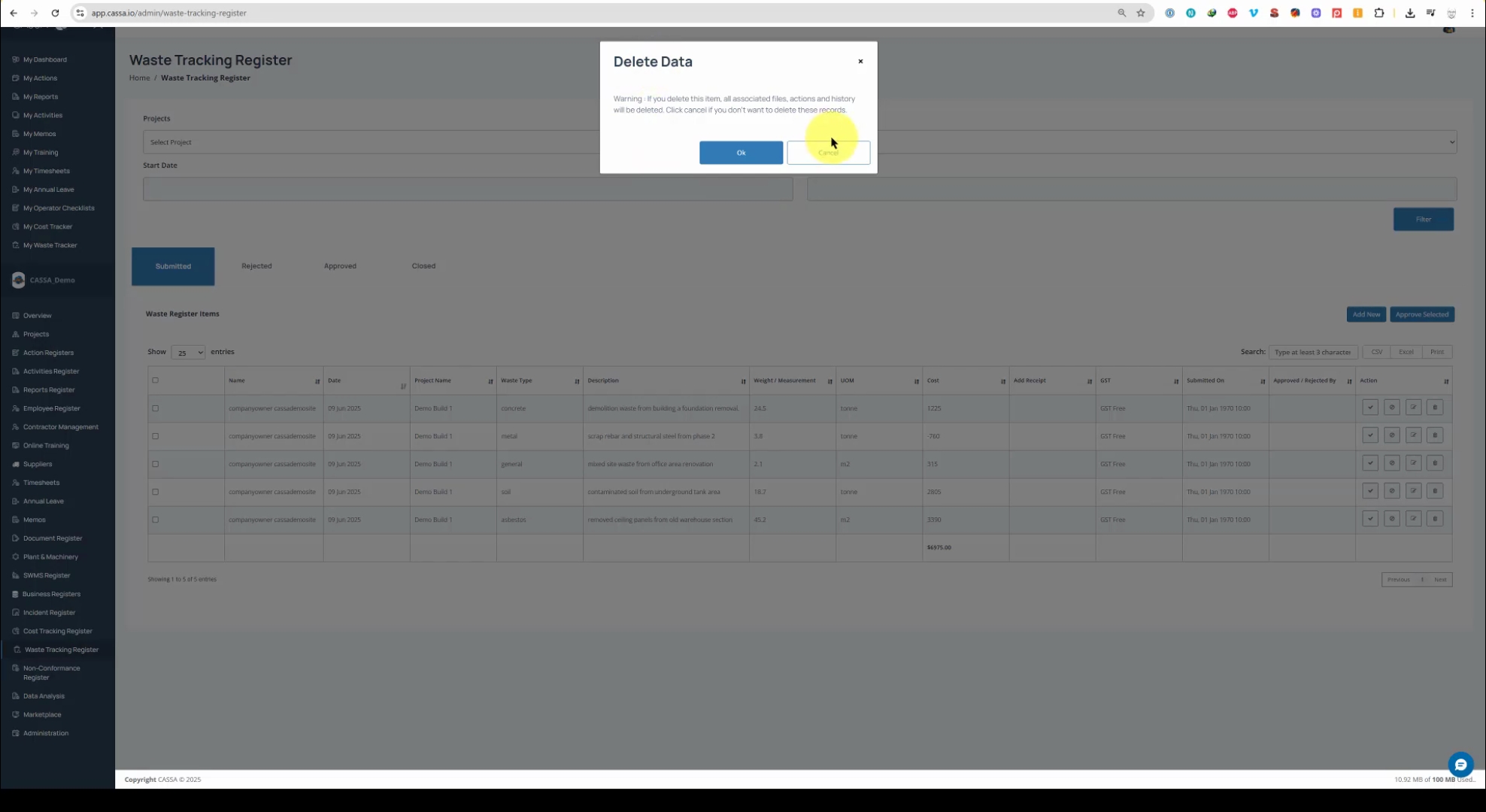Viewport: 1486px width, 812px height.
Task: Bookmark the page with the star icon
Action: 1141,13
